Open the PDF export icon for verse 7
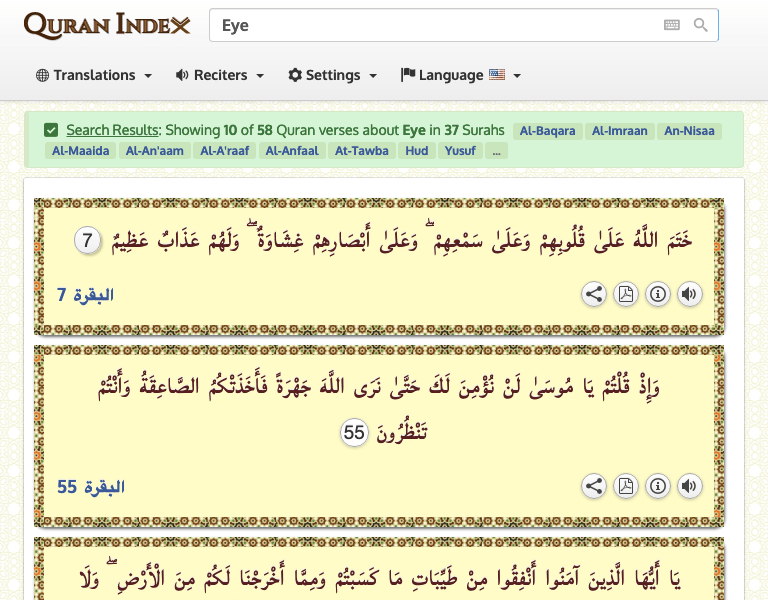This screenshot has height=600, width=768. click(626, 294)
